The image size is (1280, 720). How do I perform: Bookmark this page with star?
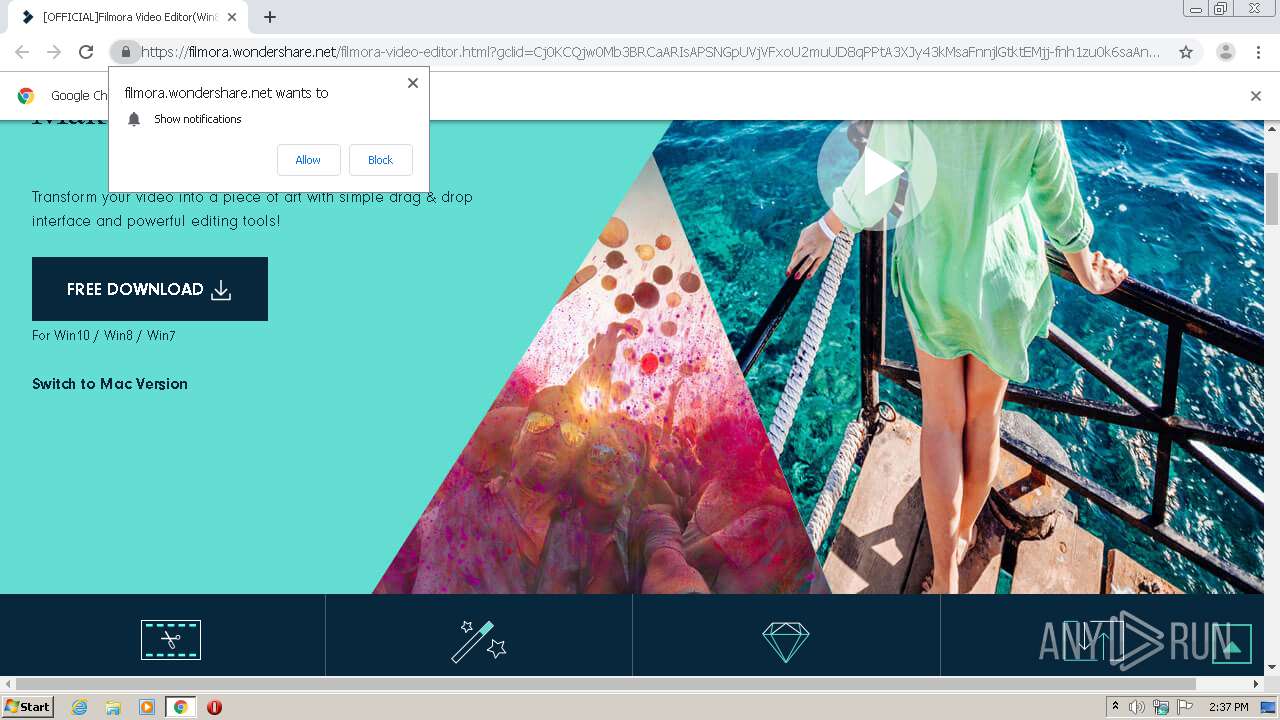(1186, 52)
